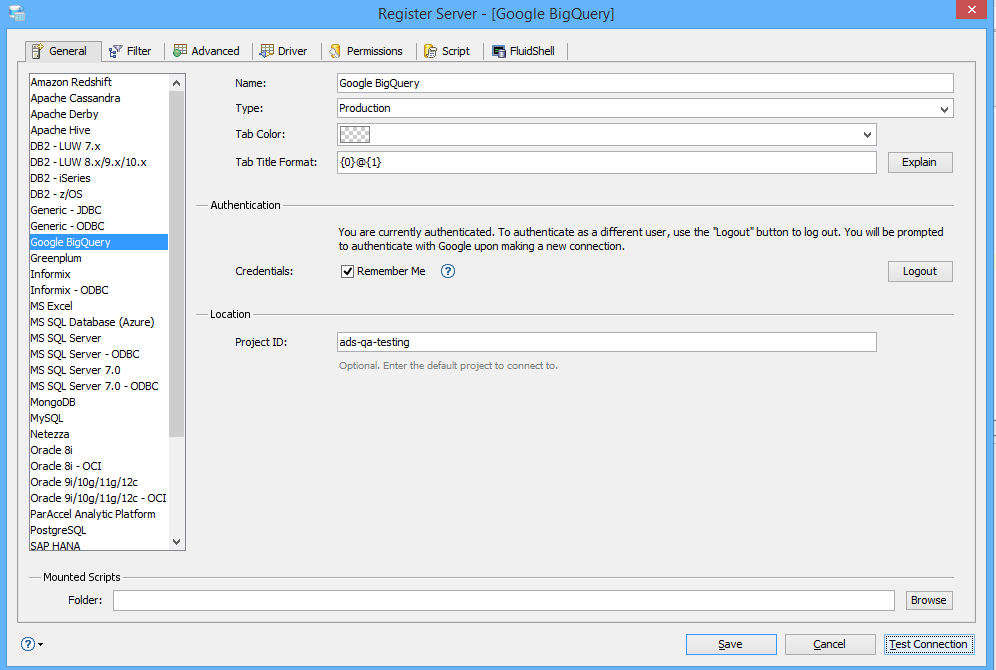Select MS Excel in the list
This screenshot has width=996, height=670.
99,306
